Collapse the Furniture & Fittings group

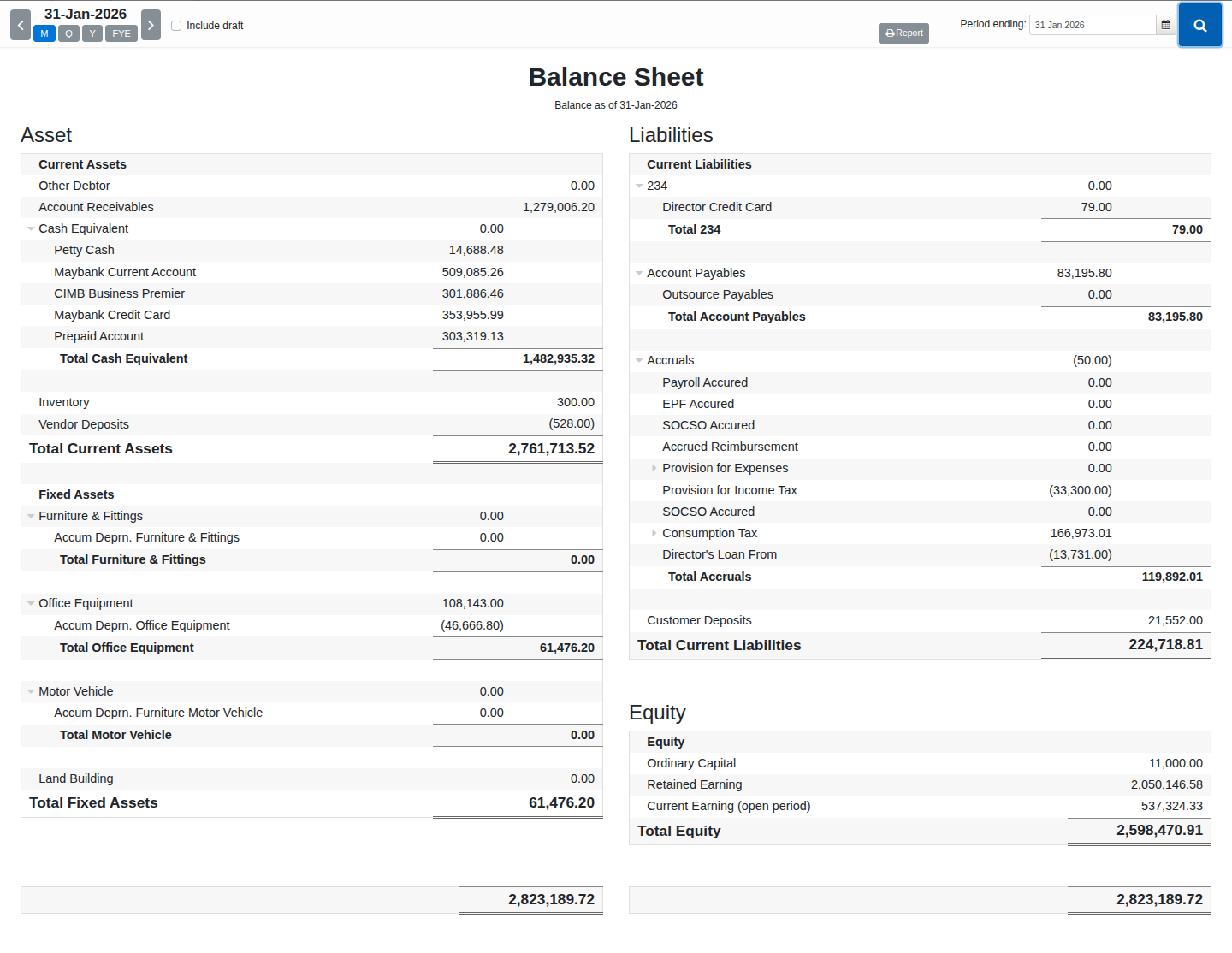pos(31,516)
